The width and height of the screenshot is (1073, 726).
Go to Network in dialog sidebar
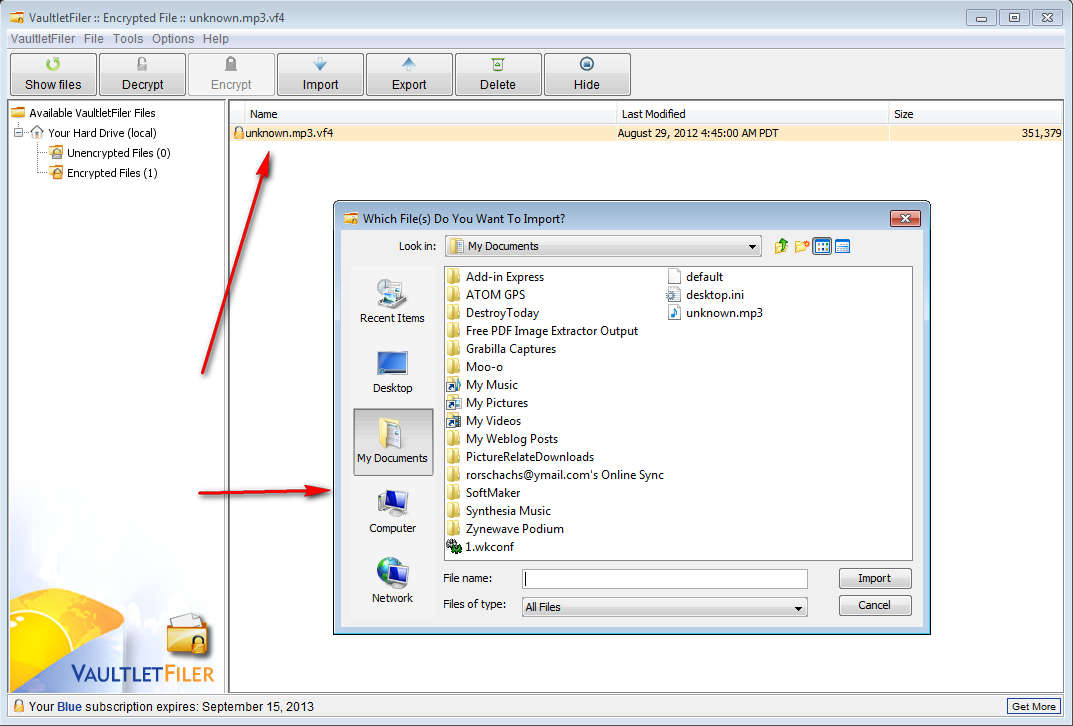point(392,582)
